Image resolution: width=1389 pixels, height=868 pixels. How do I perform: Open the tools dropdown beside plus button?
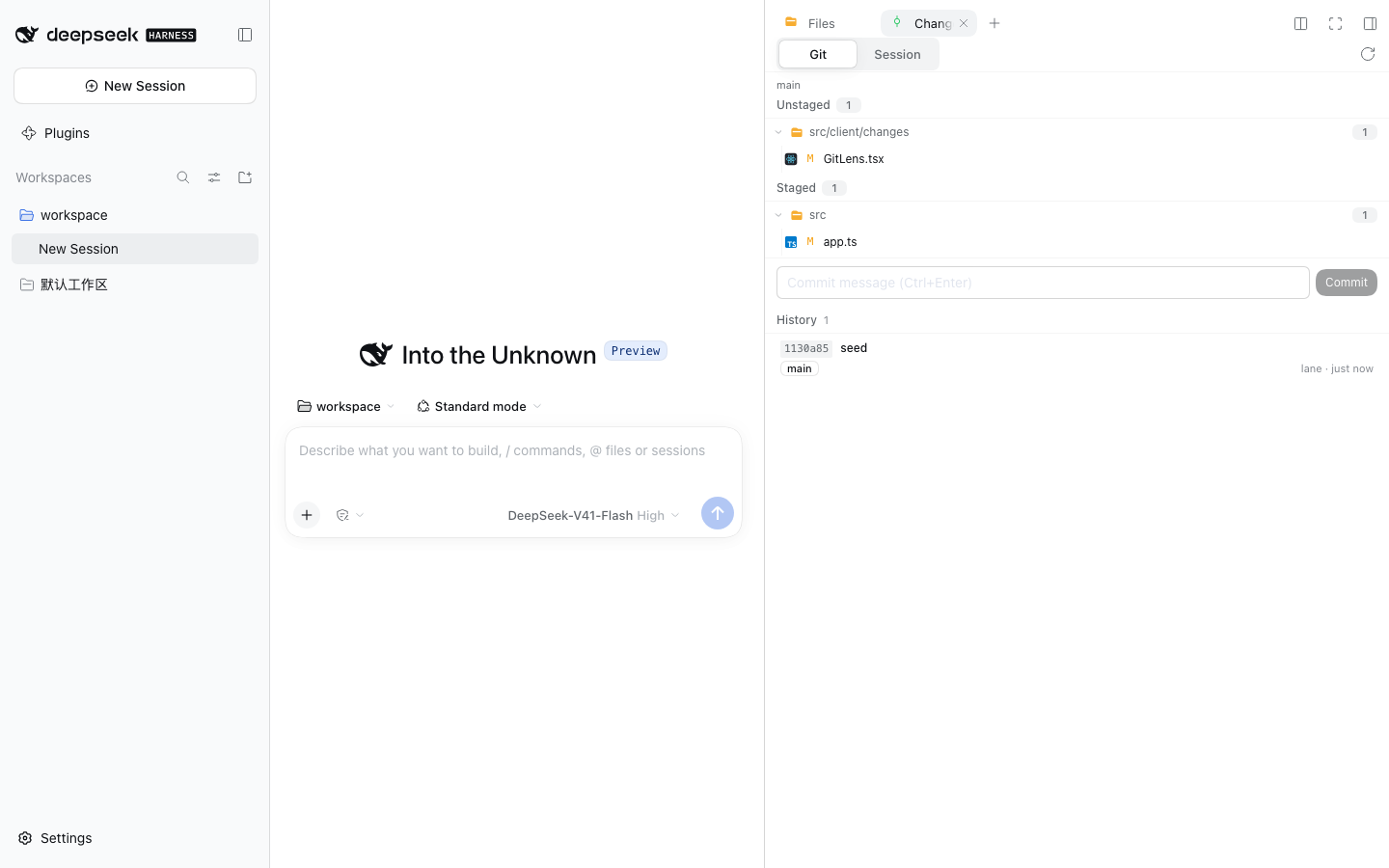click(349, 515)
